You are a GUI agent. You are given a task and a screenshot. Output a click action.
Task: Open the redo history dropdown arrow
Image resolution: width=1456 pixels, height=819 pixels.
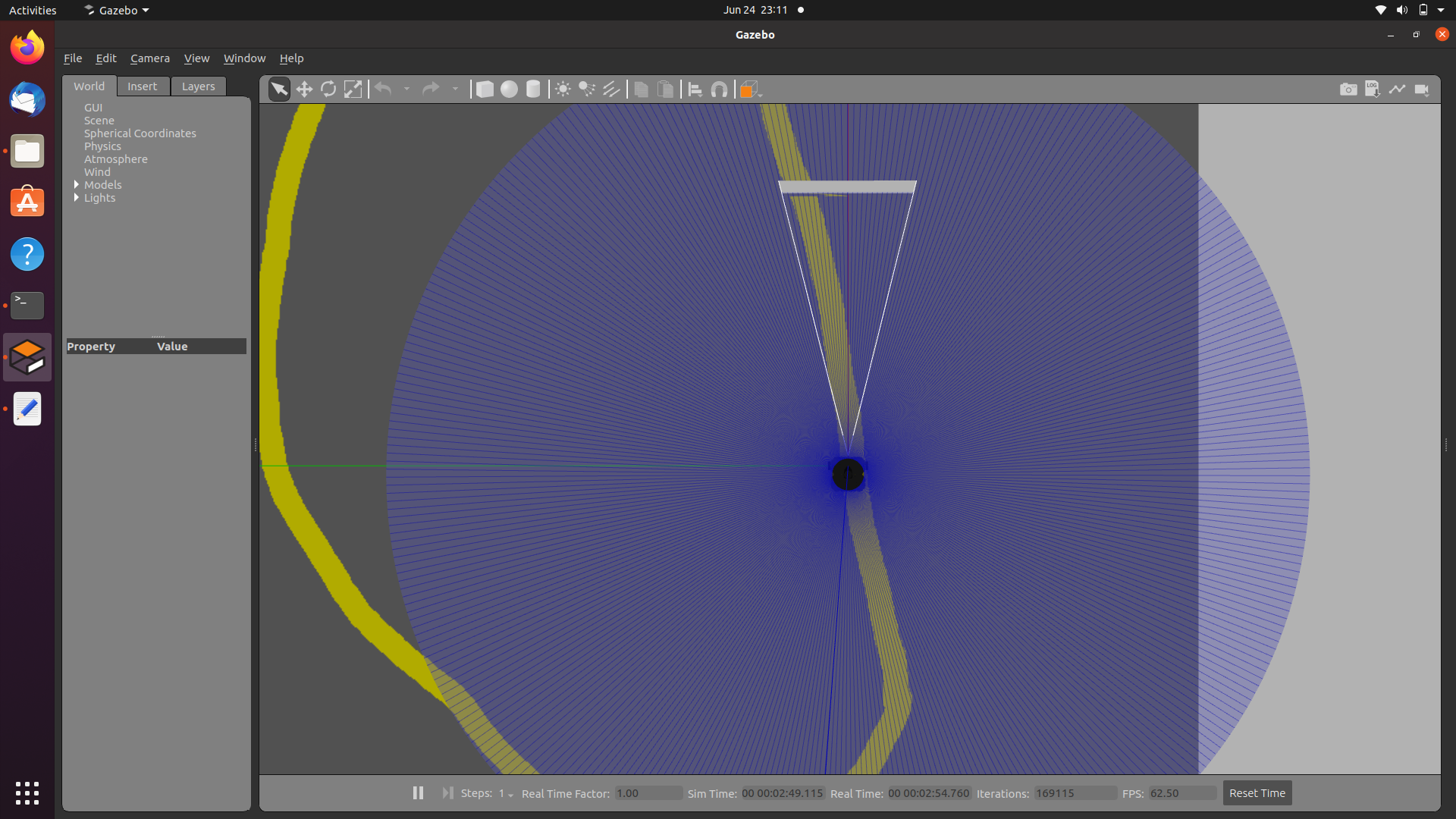455,89
